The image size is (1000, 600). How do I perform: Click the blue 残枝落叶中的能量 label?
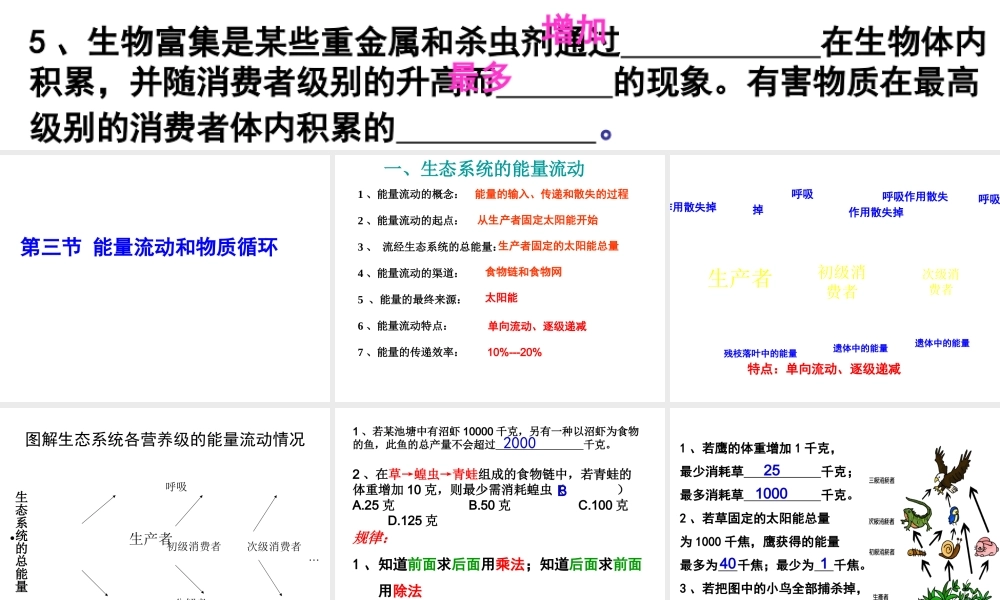pyautogui.click(x=760, y=353)
